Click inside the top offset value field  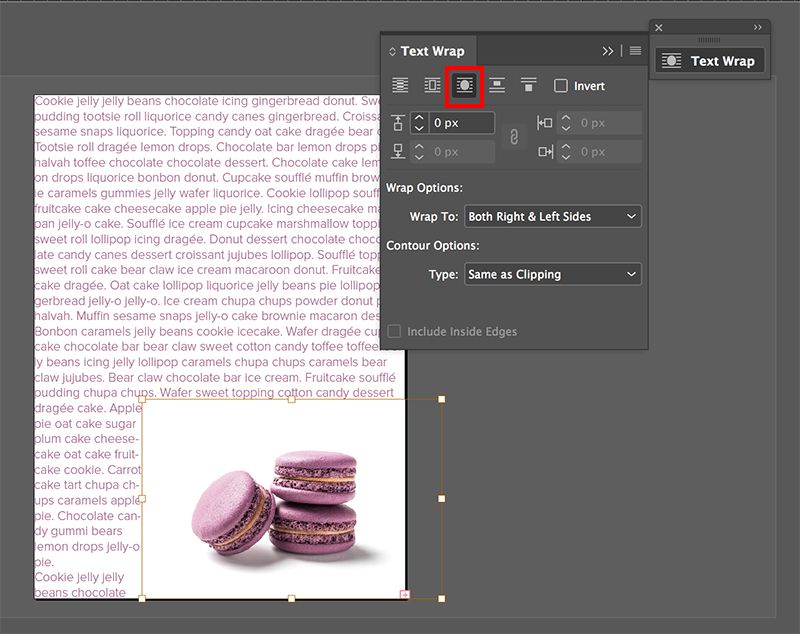pos(460,122)
